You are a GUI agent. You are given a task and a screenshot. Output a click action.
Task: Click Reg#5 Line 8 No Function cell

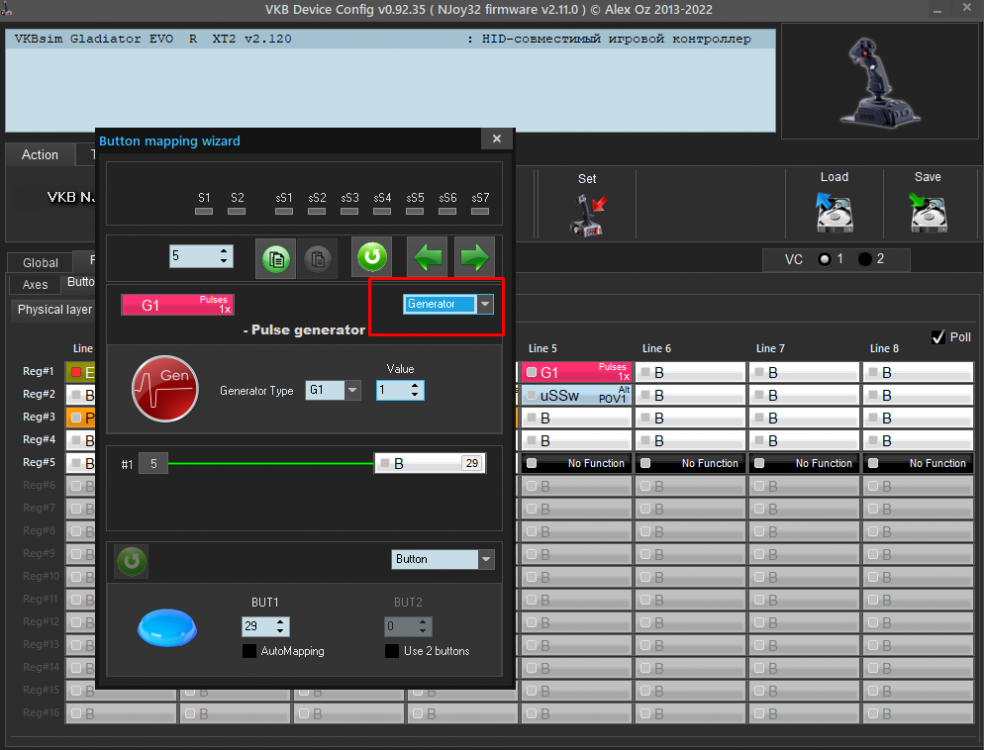[918, 463]
